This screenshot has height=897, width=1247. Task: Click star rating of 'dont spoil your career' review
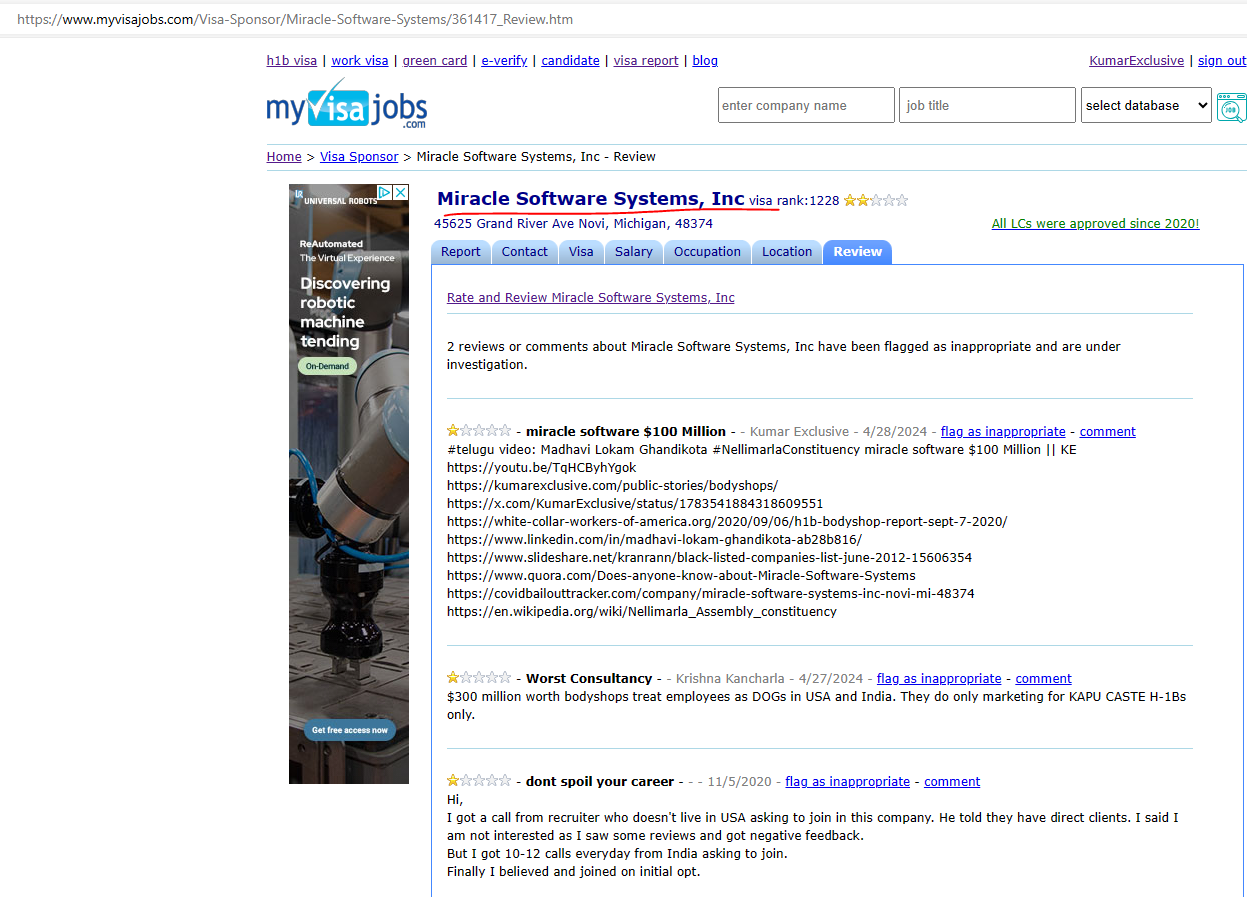tap(478, 781)
